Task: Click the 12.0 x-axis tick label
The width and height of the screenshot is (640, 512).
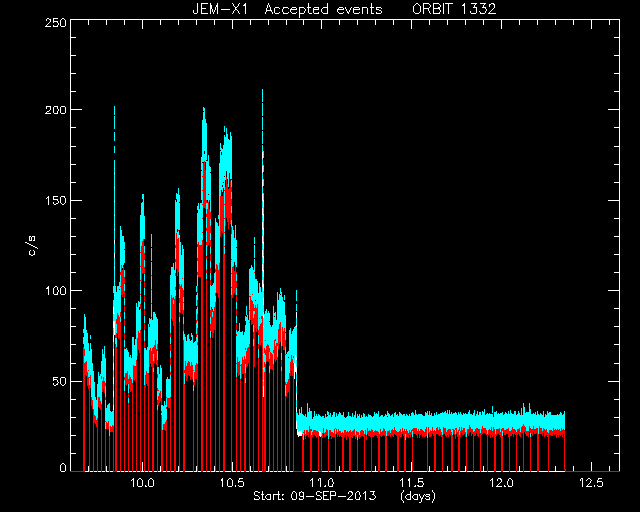Action: (x=502, y=483)
